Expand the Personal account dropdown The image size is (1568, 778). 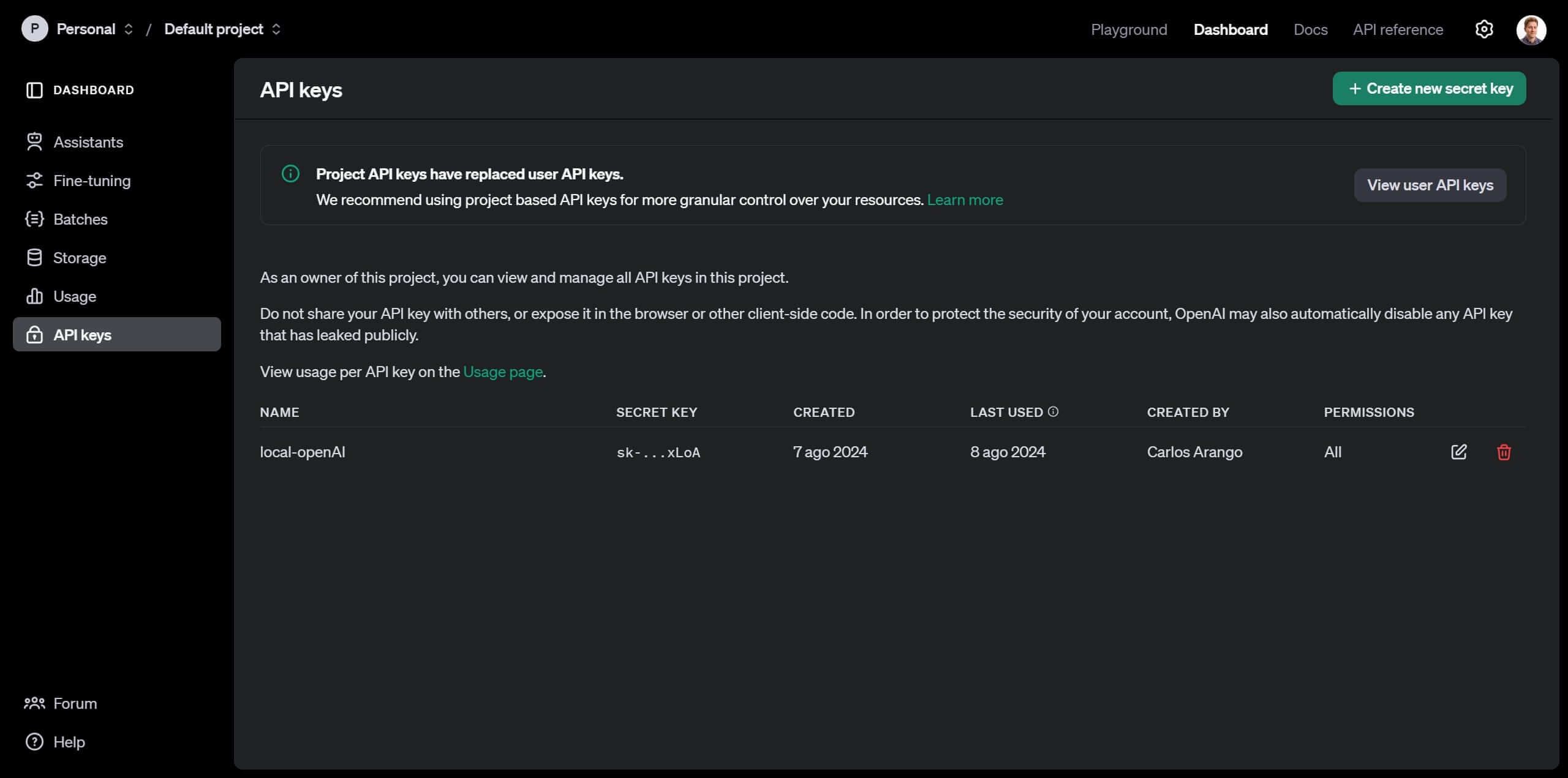(x=84, y=29)
